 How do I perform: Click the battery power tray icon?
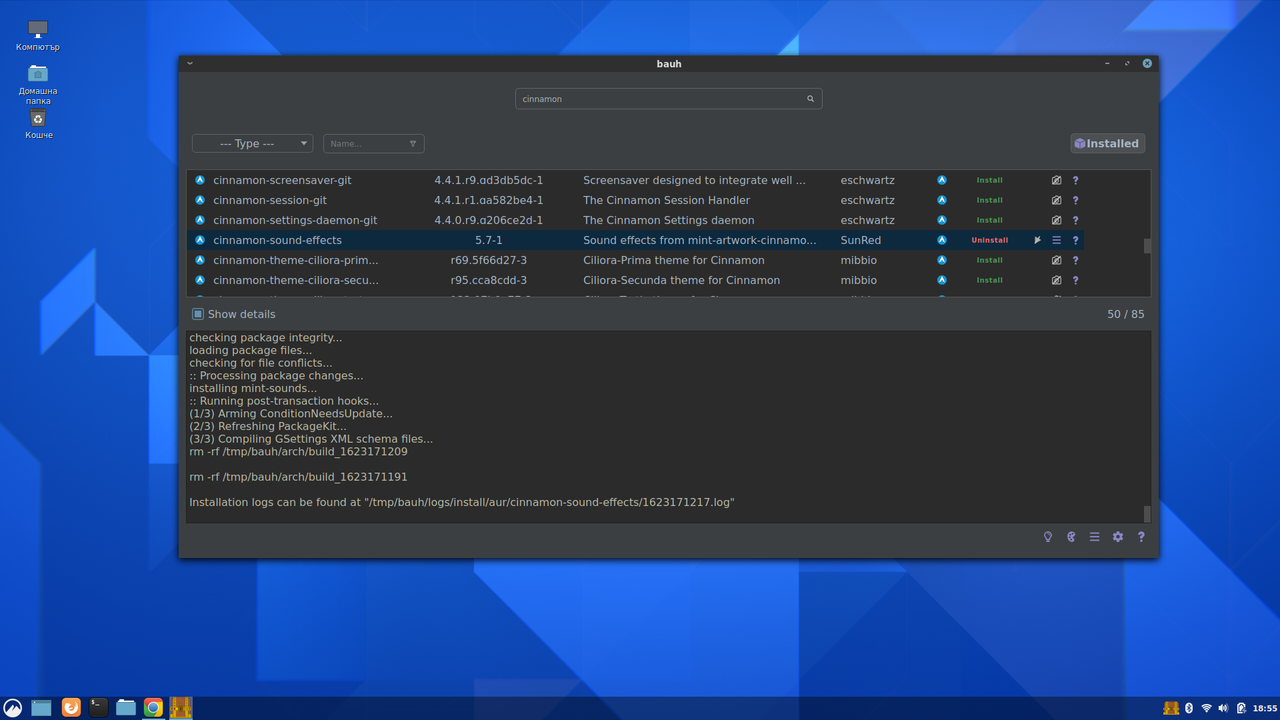pos(1241,708)
